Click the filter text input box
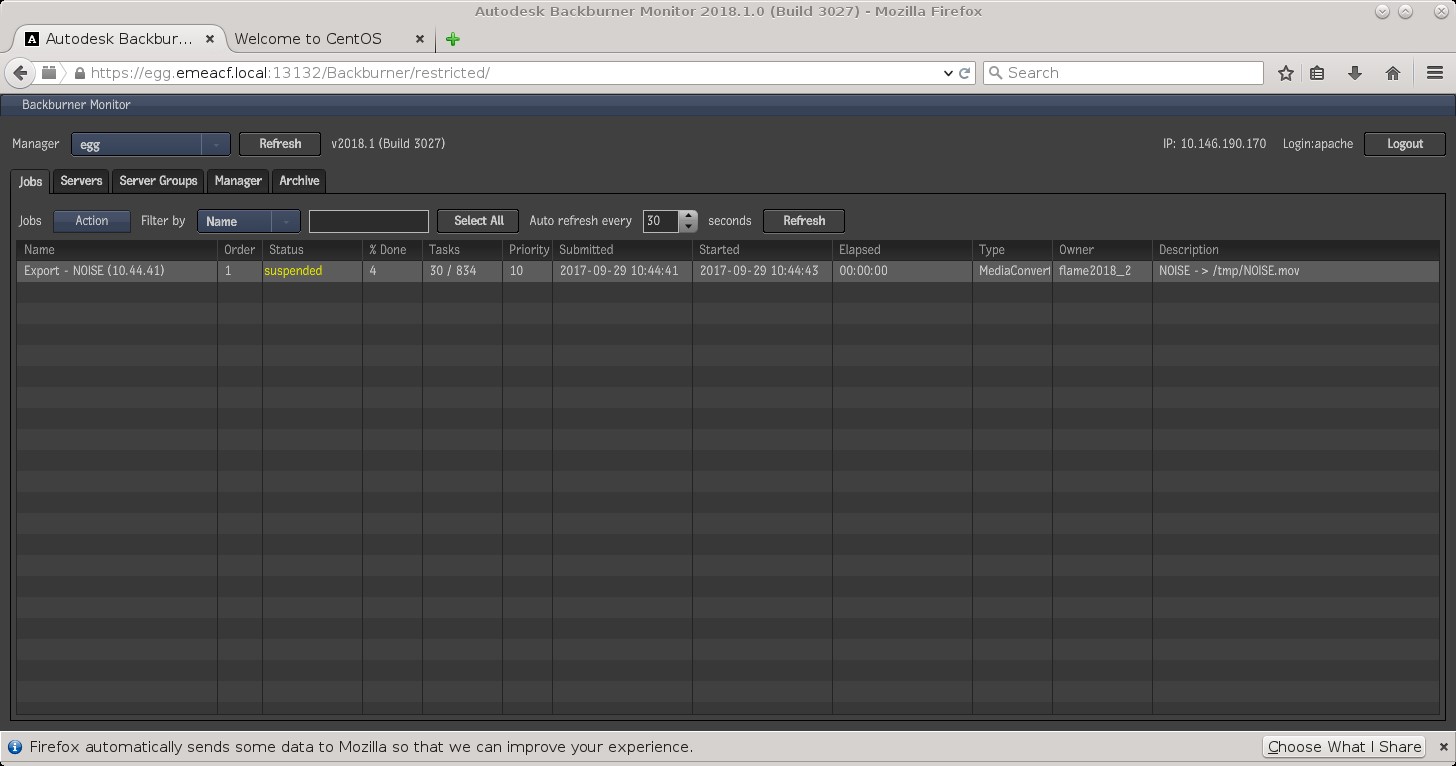The height and width of the screenshot is (766, 1456). 369,221
